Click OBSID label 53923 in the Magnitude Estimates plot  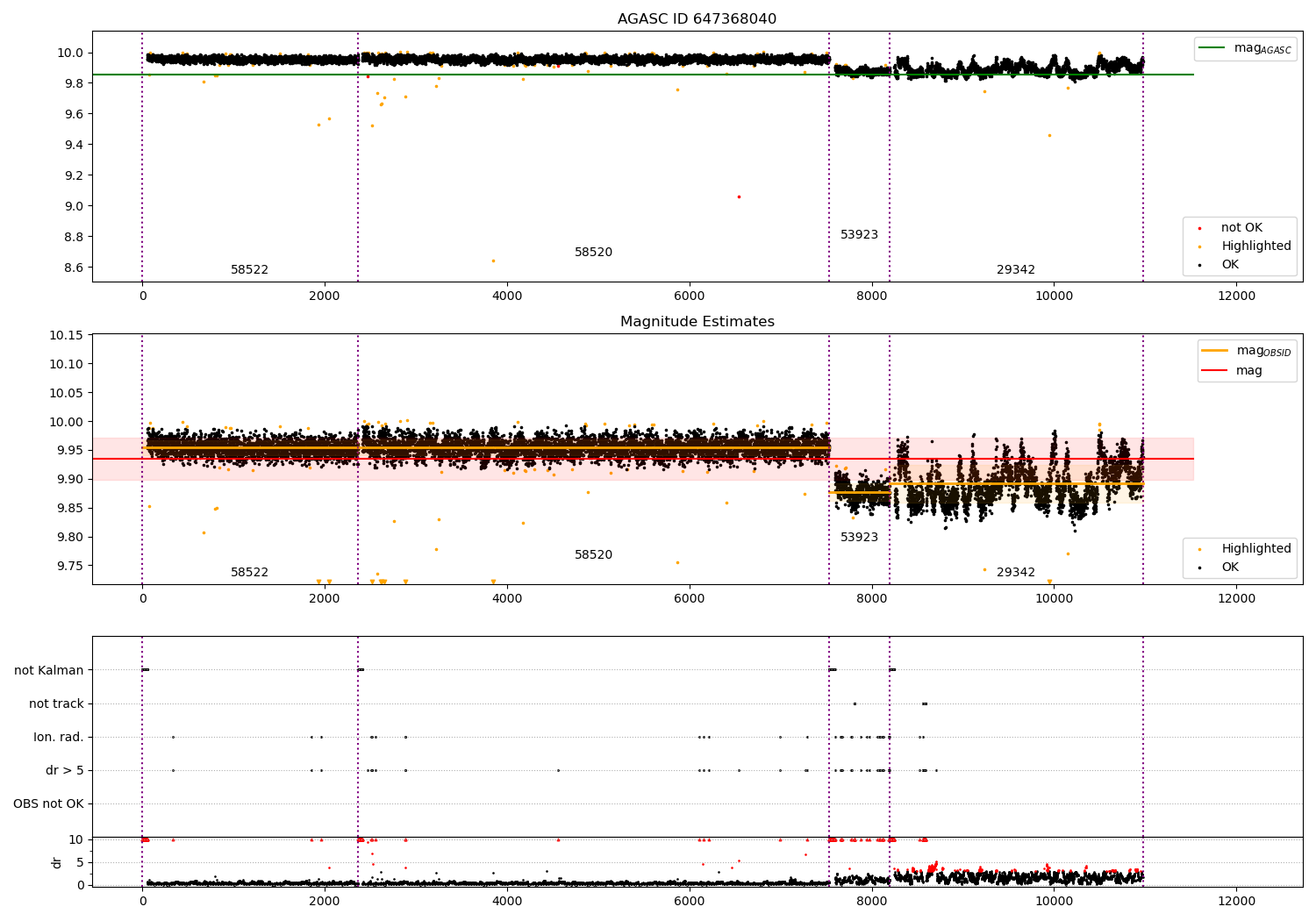[859, 538]
